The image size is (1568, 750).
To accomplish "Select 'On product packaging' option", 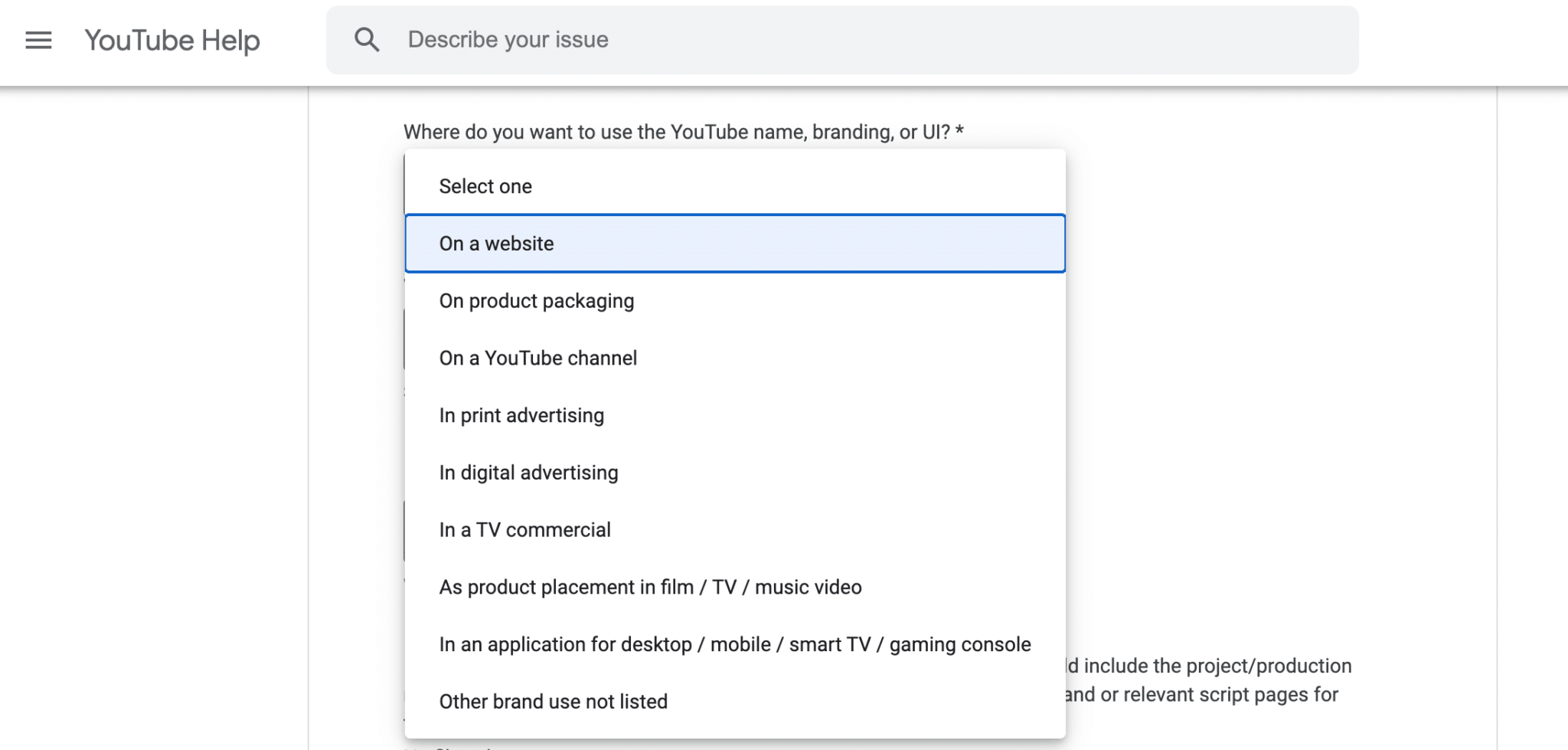I will click(735, 301).
